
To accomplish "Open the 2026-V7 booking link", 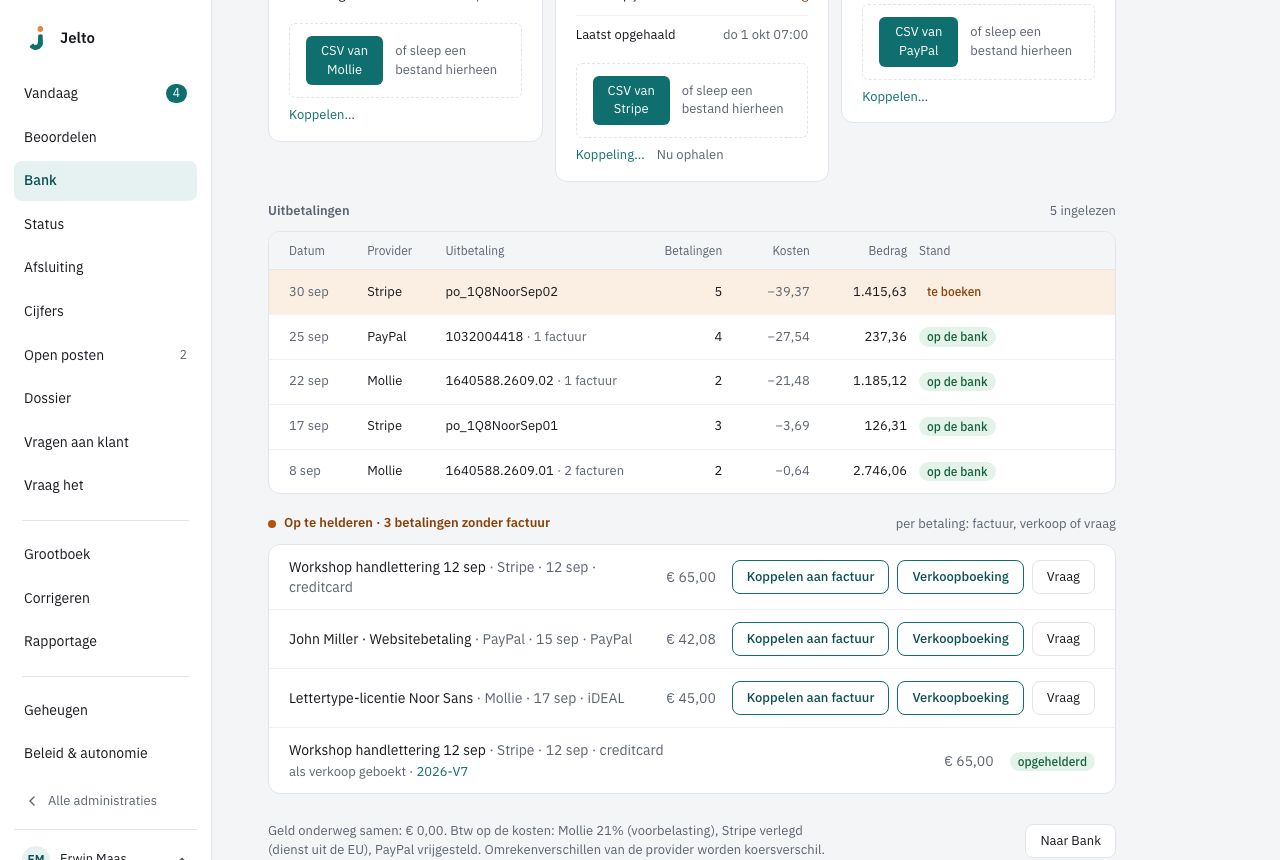I will 442,772.
